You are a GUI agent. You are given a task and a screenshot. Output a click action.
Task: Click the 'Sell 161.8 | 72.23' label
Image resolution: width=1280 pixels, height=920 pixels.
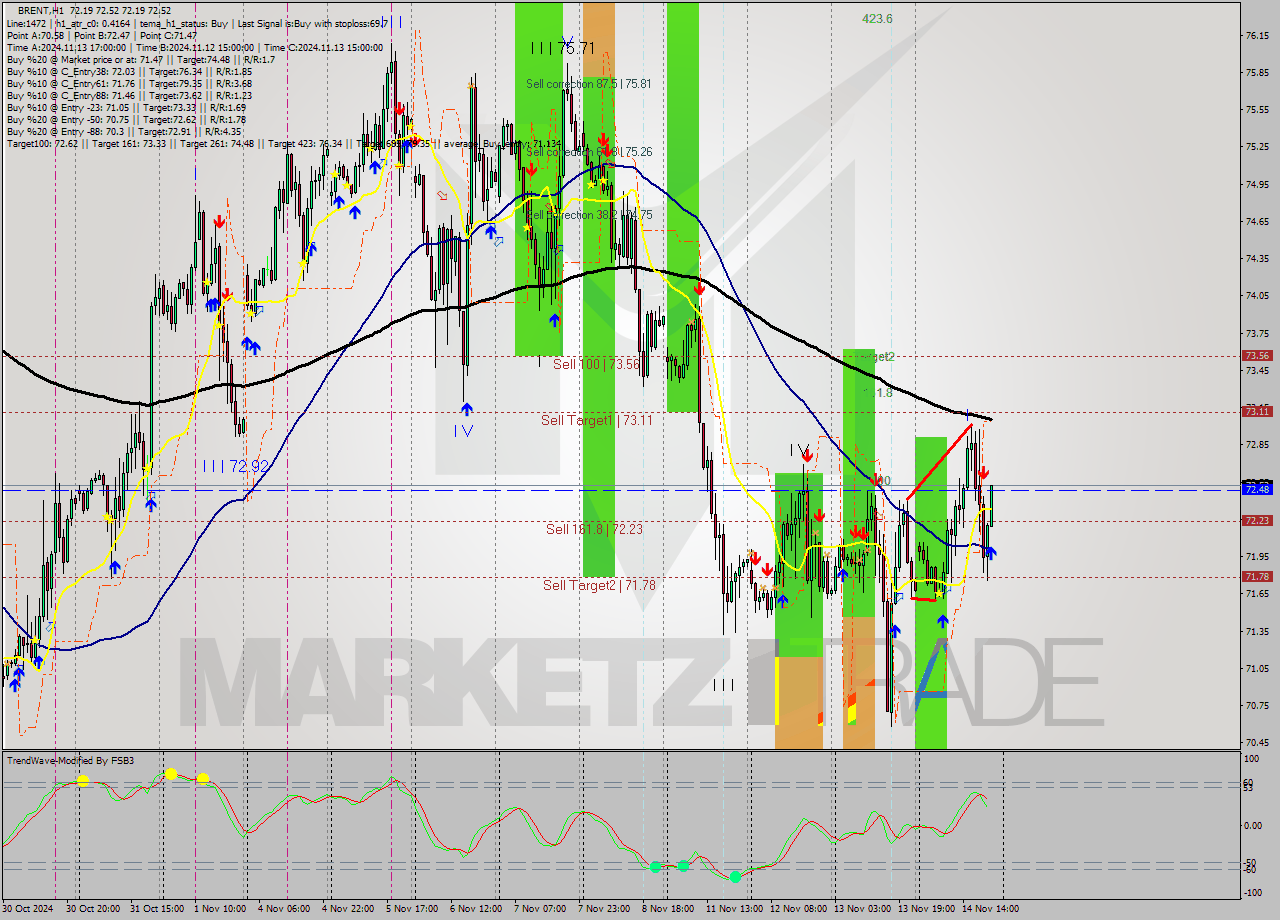pyautogui.click(x=594, y=529)
